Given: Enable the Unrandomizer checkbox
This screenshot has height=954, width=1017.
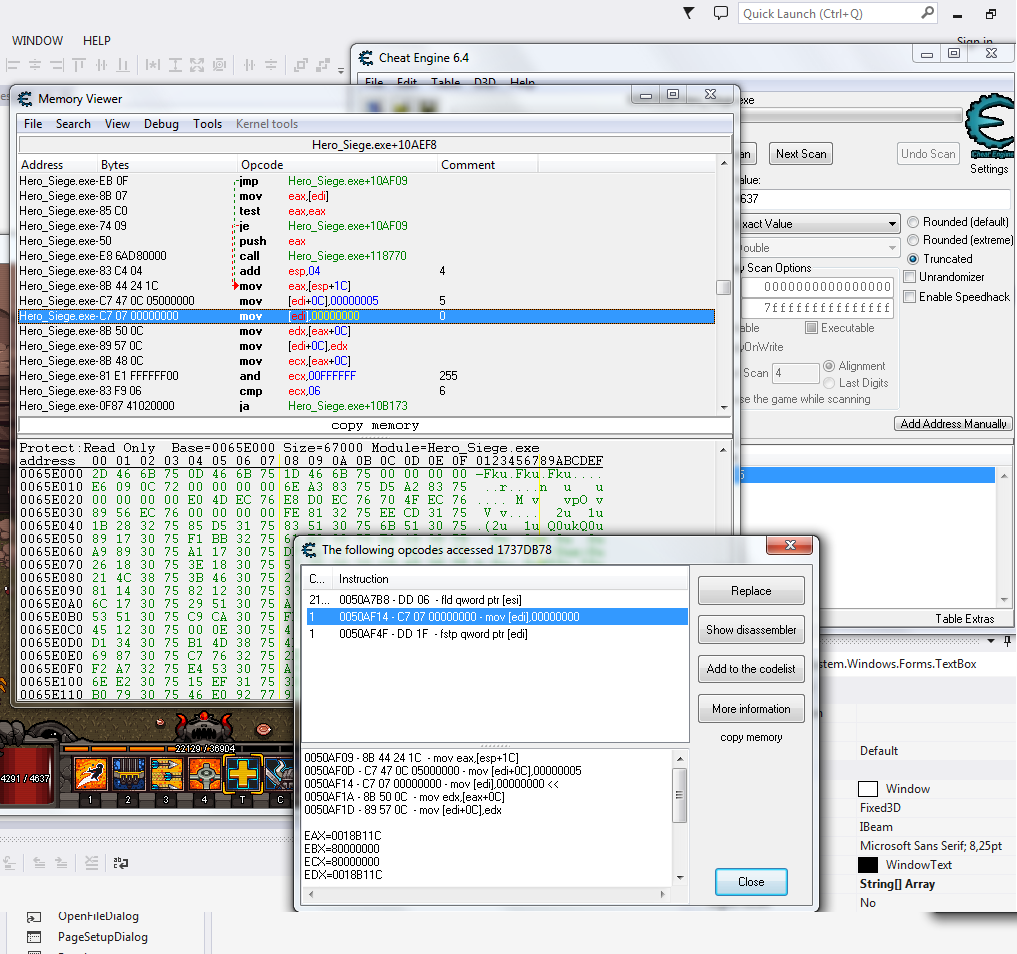Looking at the screenshot, I should tap(910, 277).
